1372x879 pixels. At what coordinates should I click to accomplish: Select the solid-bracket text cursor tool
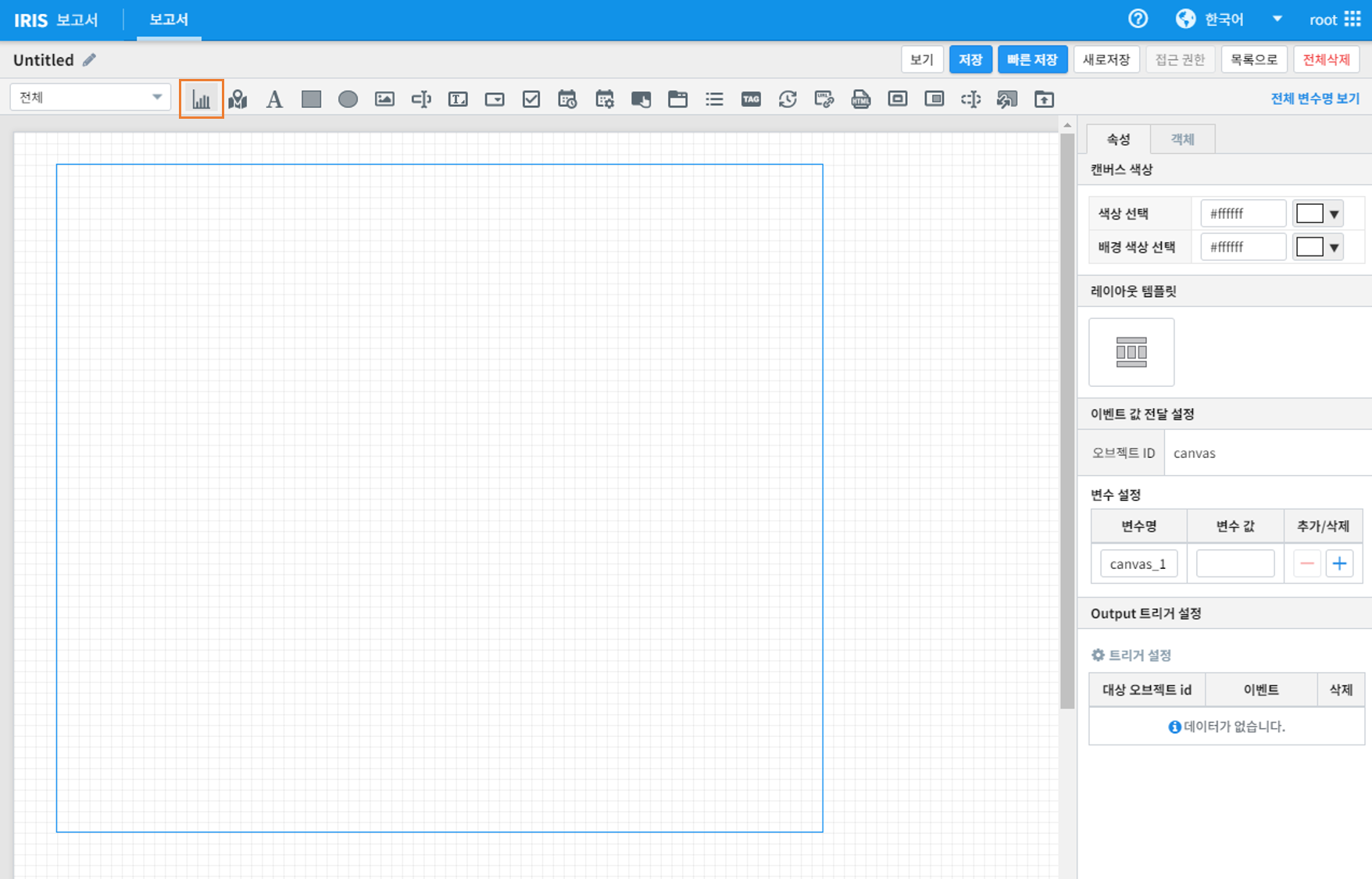point(421,99)
